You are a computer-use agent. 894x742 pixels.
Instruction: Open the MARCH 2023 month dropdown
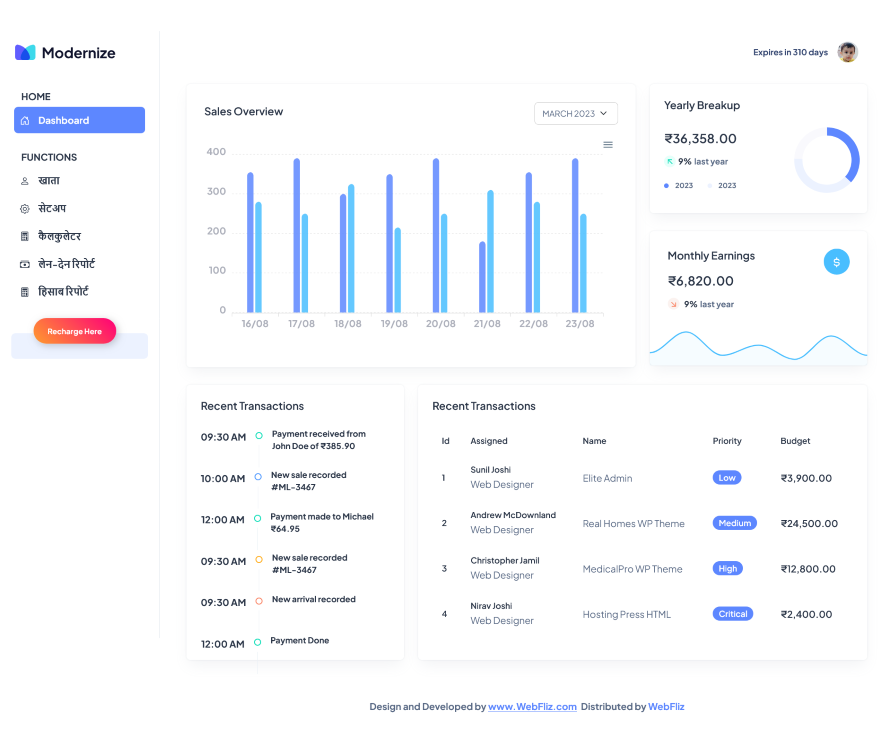point(575,114)
